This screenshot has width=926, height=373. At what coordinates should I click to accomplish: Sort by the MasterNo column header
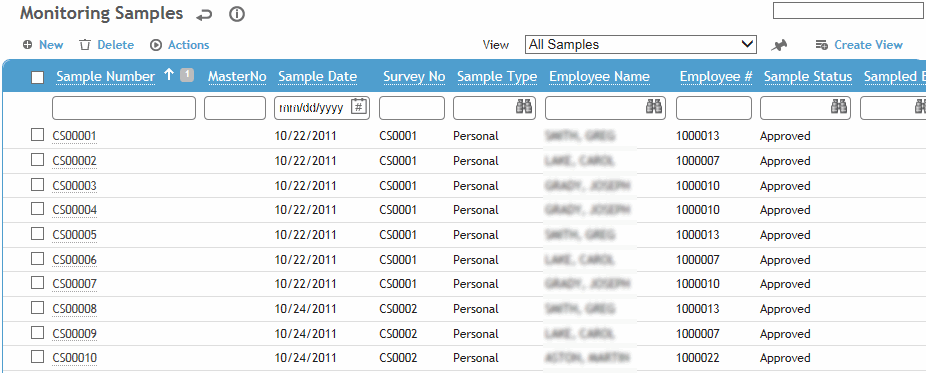237,77
